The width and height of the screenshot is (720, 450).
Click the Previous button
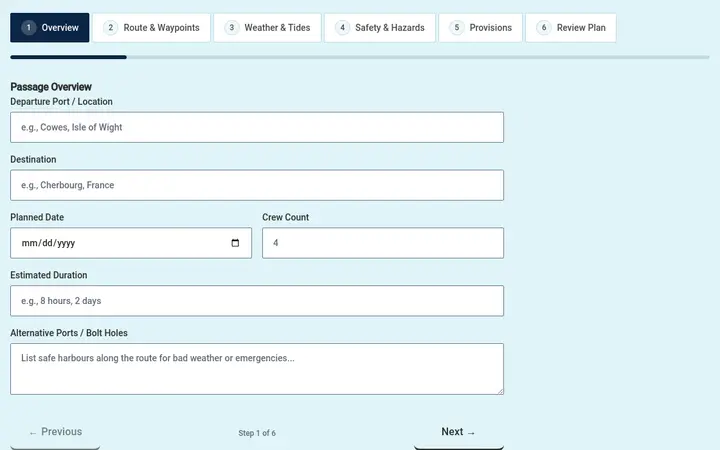[x=55, y=433]
